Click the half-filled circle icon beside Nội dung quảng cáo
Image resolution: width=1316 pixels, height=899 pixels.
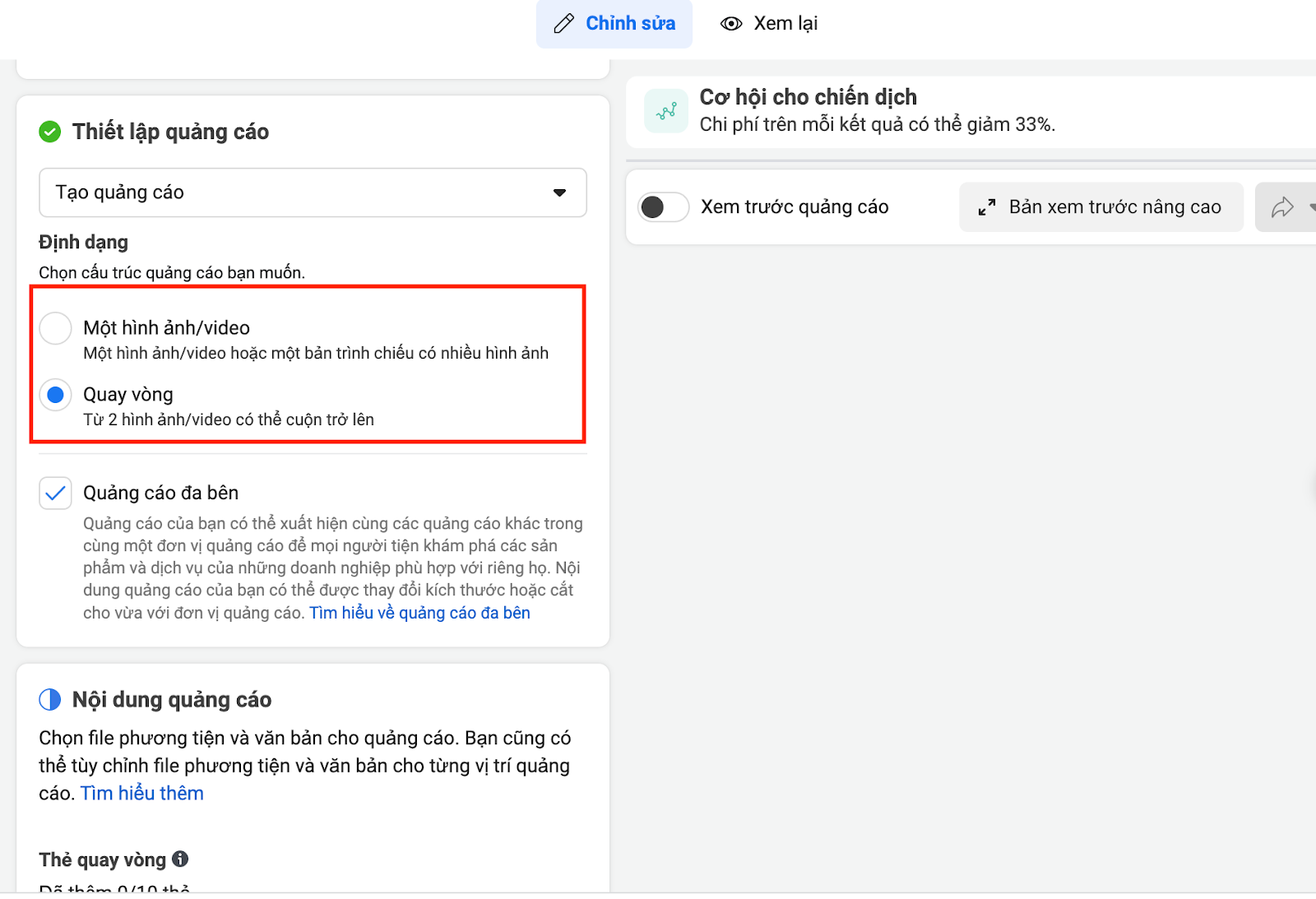50,700
